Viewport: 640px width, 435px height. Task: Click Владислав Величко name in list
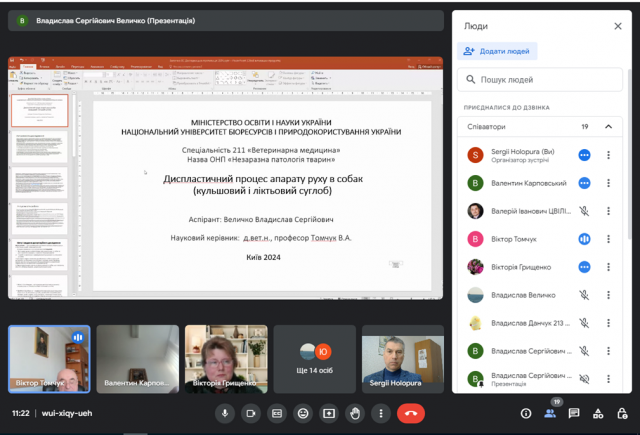click(523, 295)
